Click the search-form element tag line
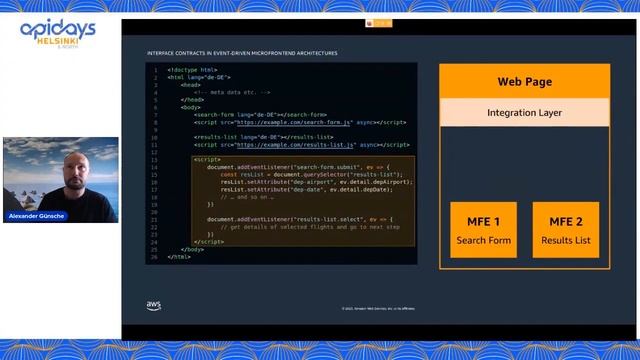The image size is (640, 360). 260,115
